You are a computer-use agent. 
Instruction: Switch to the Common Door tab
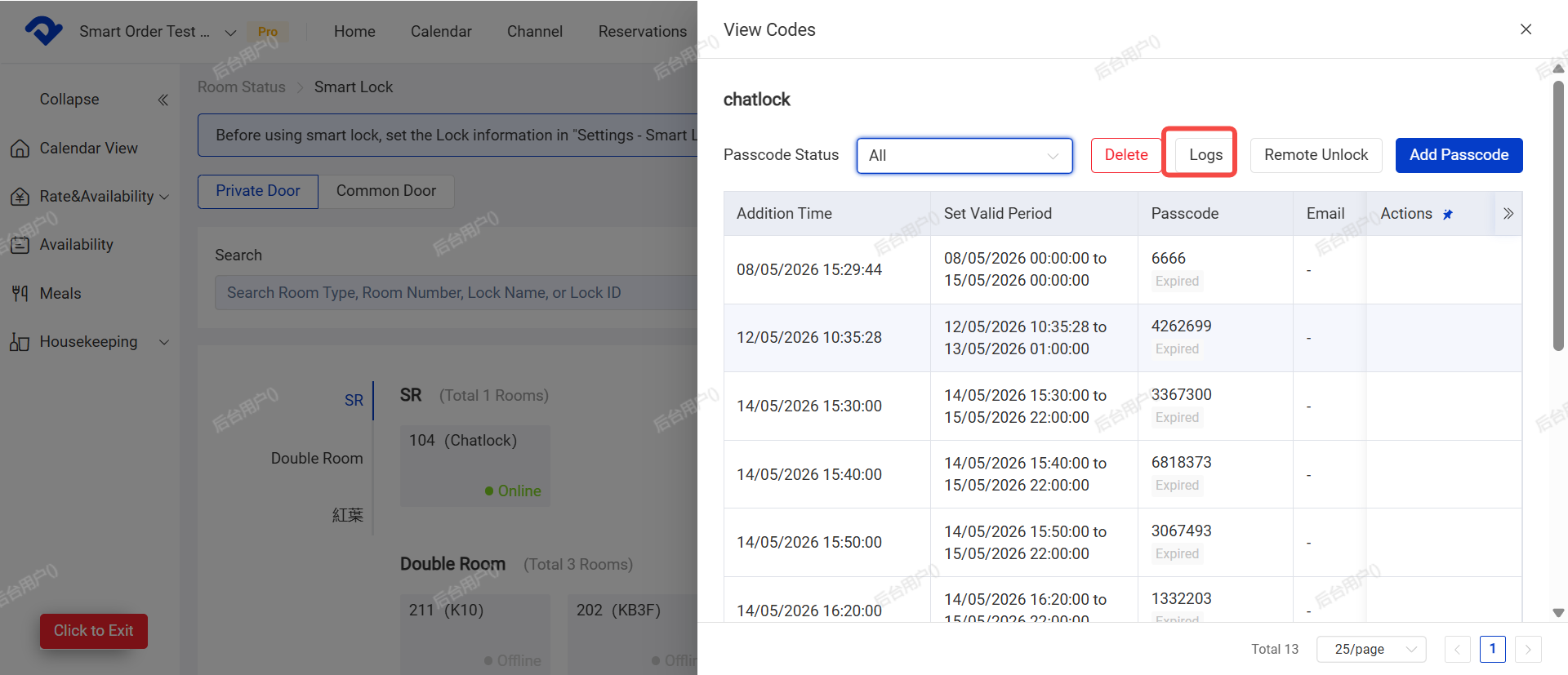click(x=386, y=191)
